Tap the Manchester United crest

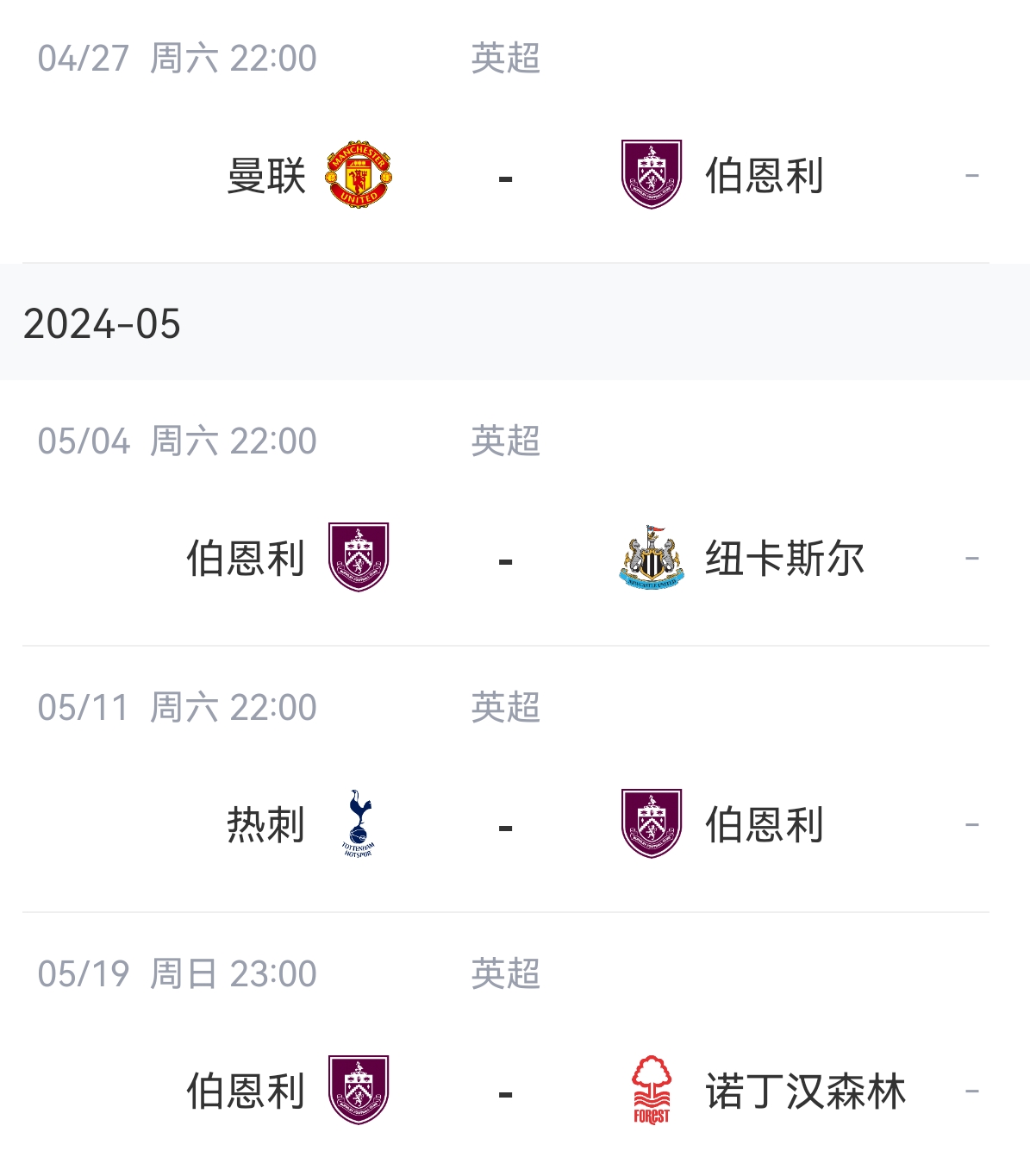click(x=359, y=174)
